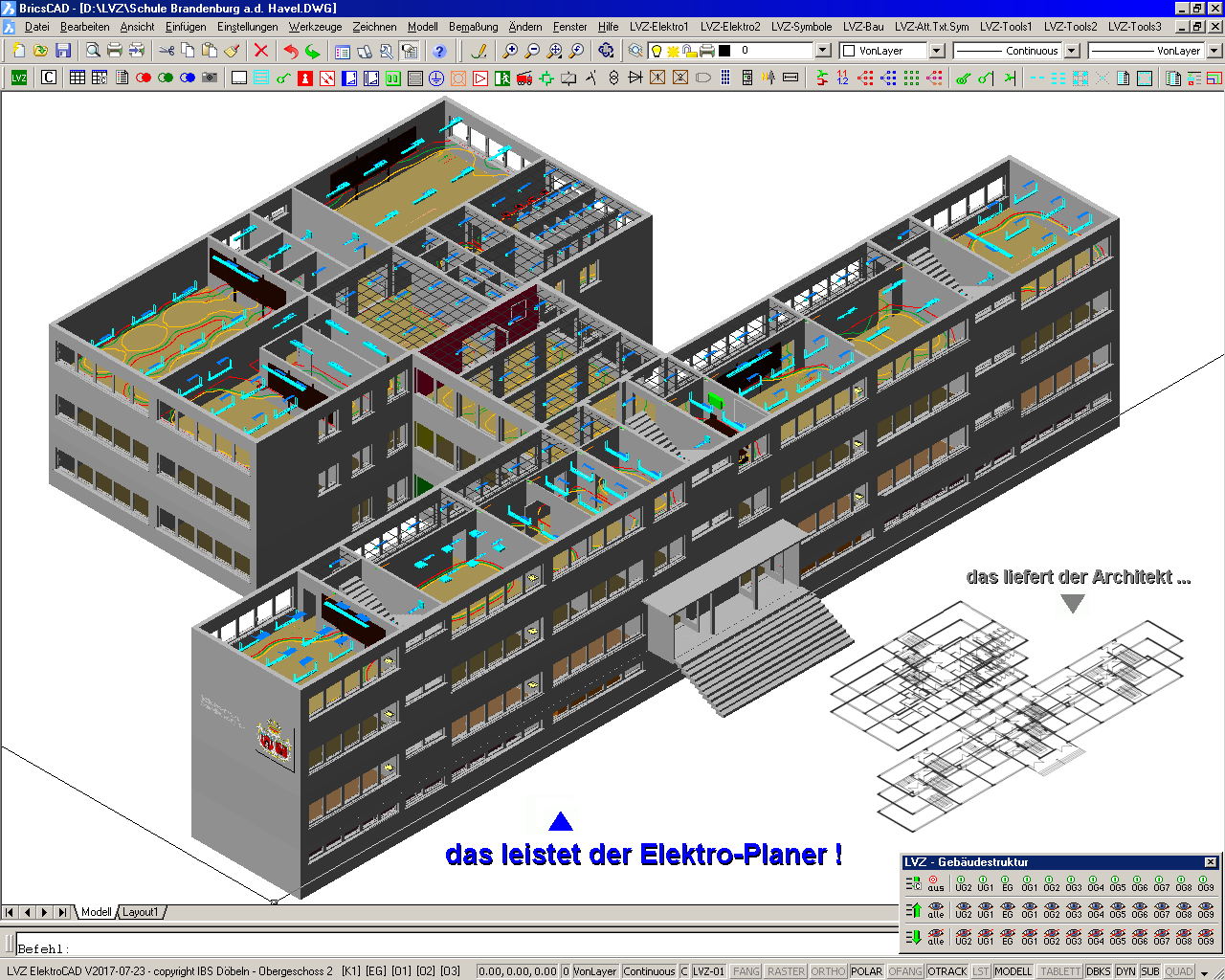The height and width of the screenshot is (980, 1225).
Task: Click the paste clipboard icon
Action: click(x=210, y=51)
